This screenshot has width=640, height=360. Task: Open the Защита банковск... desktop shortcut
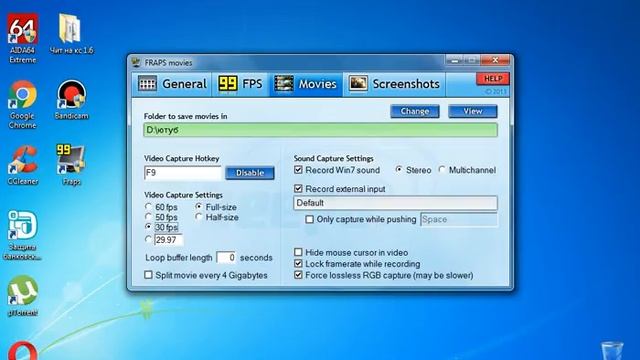pos(22,235)
